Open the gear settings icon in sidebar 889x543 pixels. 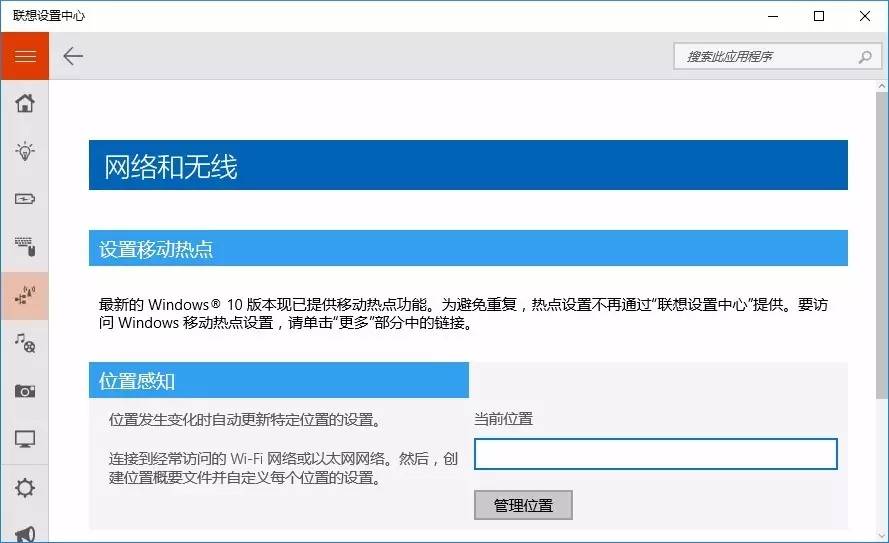pos(25,488)
